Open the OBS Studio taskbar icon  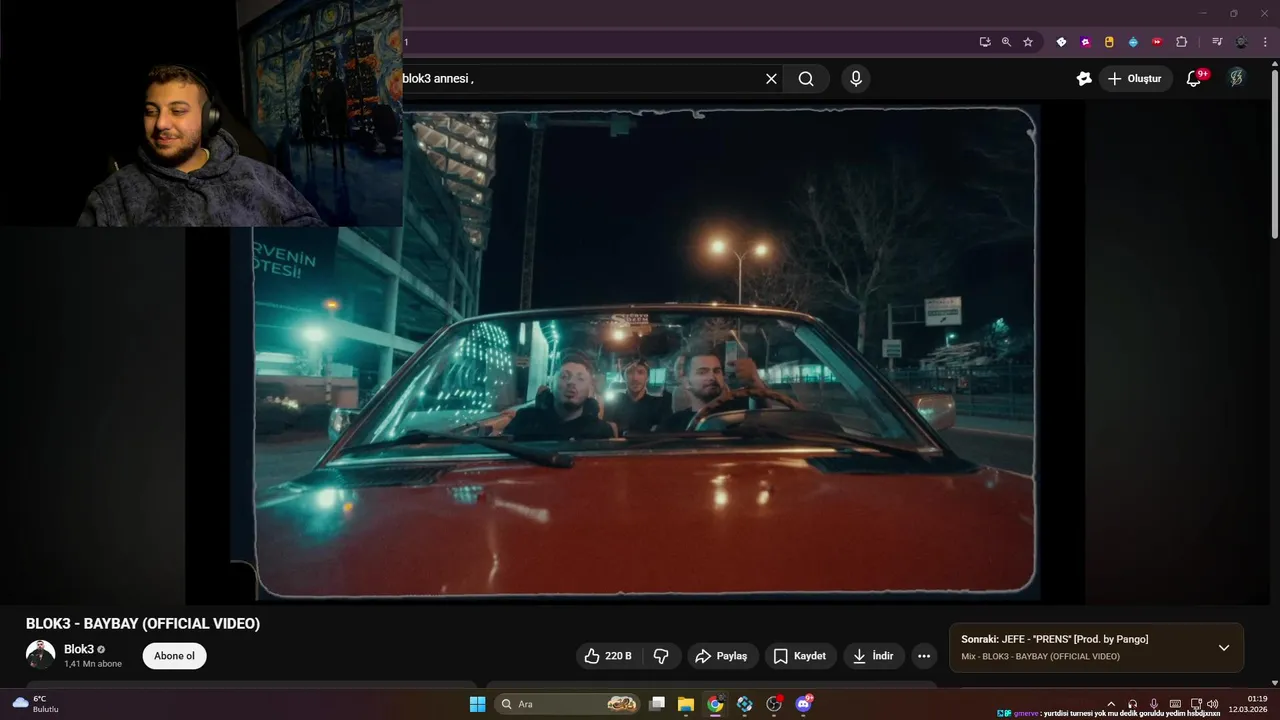click(774, 704)
